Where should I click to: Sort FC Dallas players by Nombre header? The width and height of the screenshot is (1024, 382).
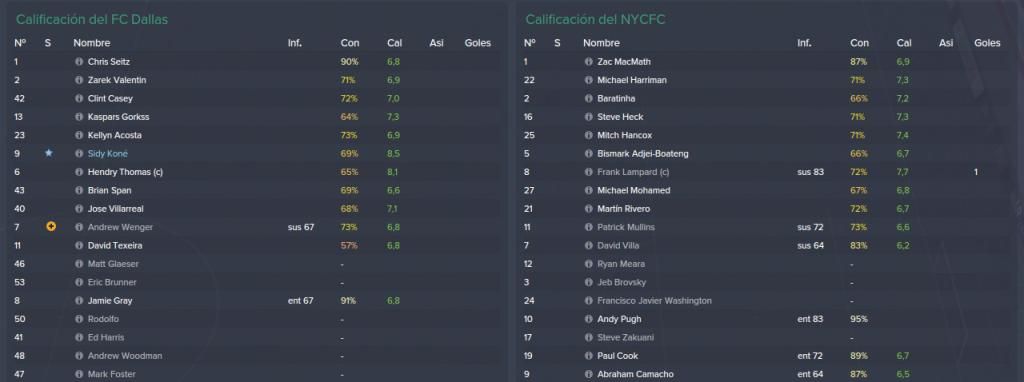click(91, 43)
